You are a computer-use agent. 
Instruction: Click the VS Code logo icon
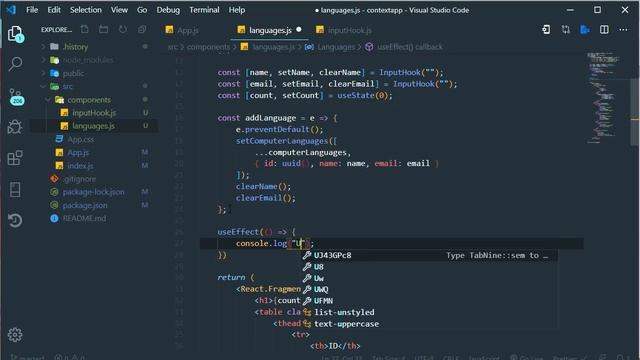pyautogui.click(x=11, y=9)
